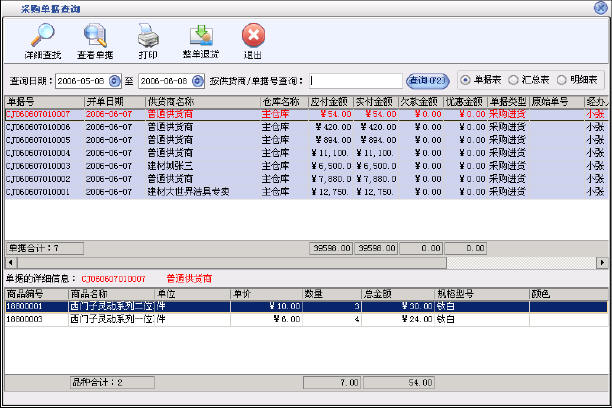Select order row CJ060607010006
Image resolution: width=612 pixels, height=408 pixels.
[38, 128]
